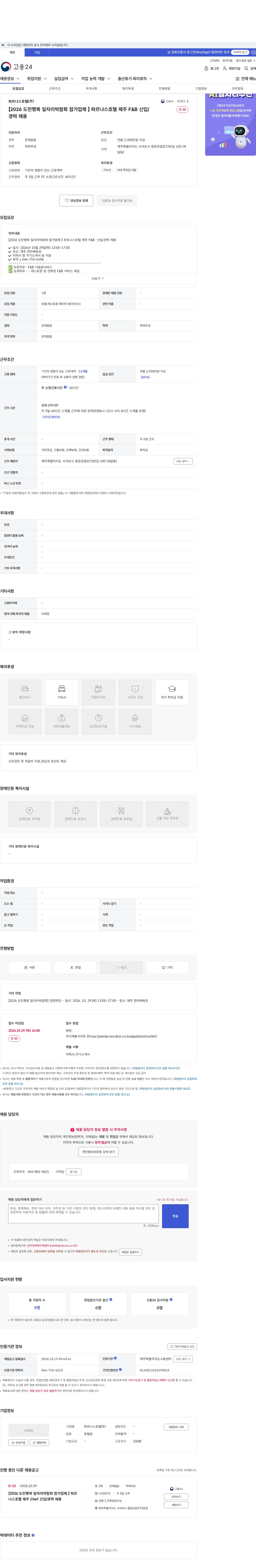This screenshot has height=1568, width=256.
Task: Click the 로그인 person icon link
Action: point(211,69)
